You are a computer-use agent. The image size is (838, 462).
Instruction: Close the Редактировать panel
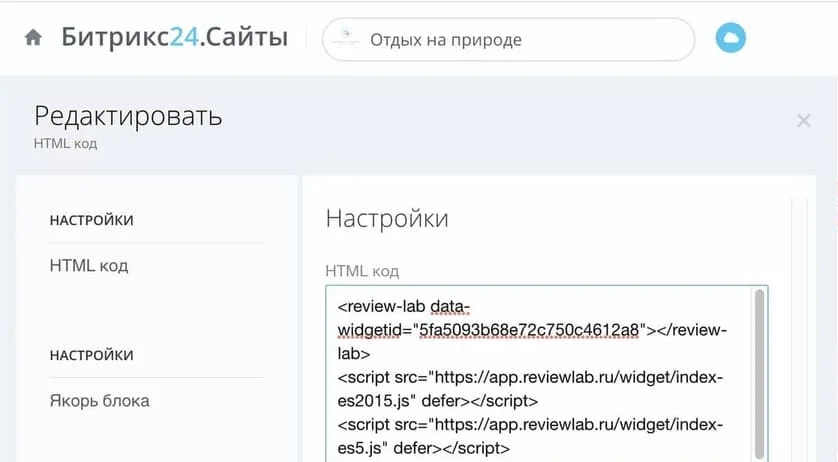pyautogui.click(x=803, y=120)
